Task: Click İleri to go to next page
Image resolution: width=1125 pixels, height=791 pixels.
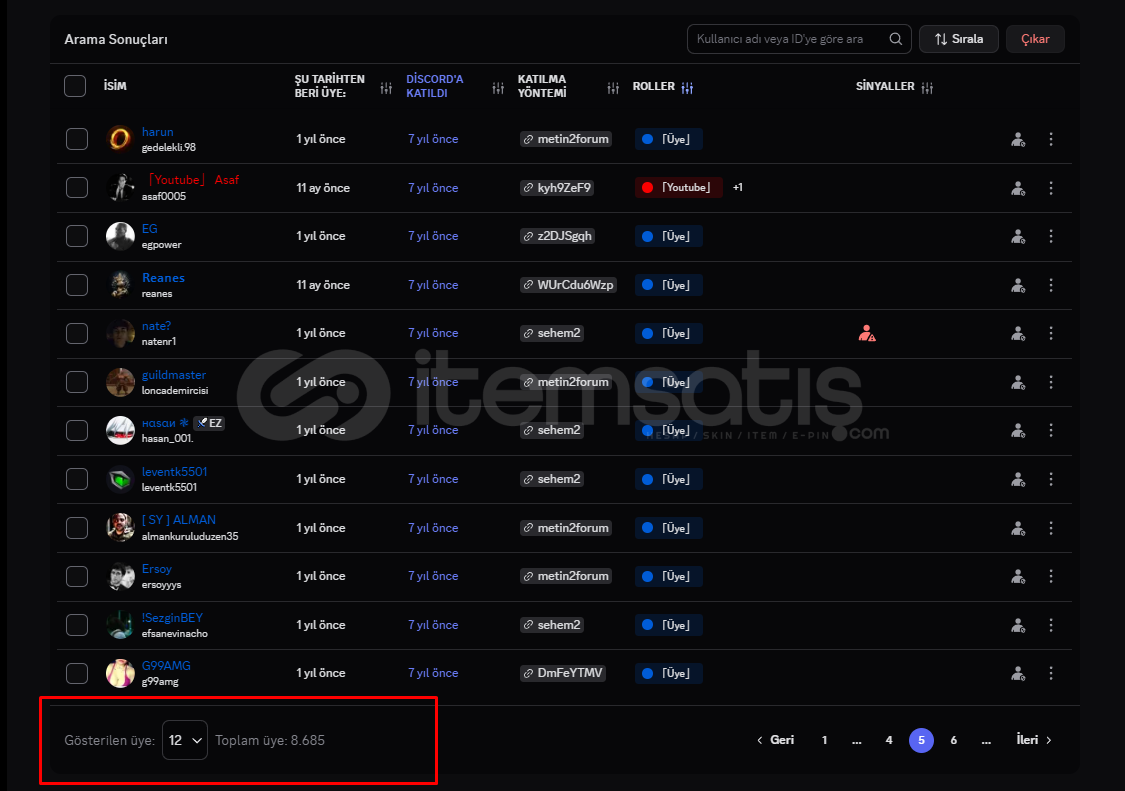Action: point(1034,740)
